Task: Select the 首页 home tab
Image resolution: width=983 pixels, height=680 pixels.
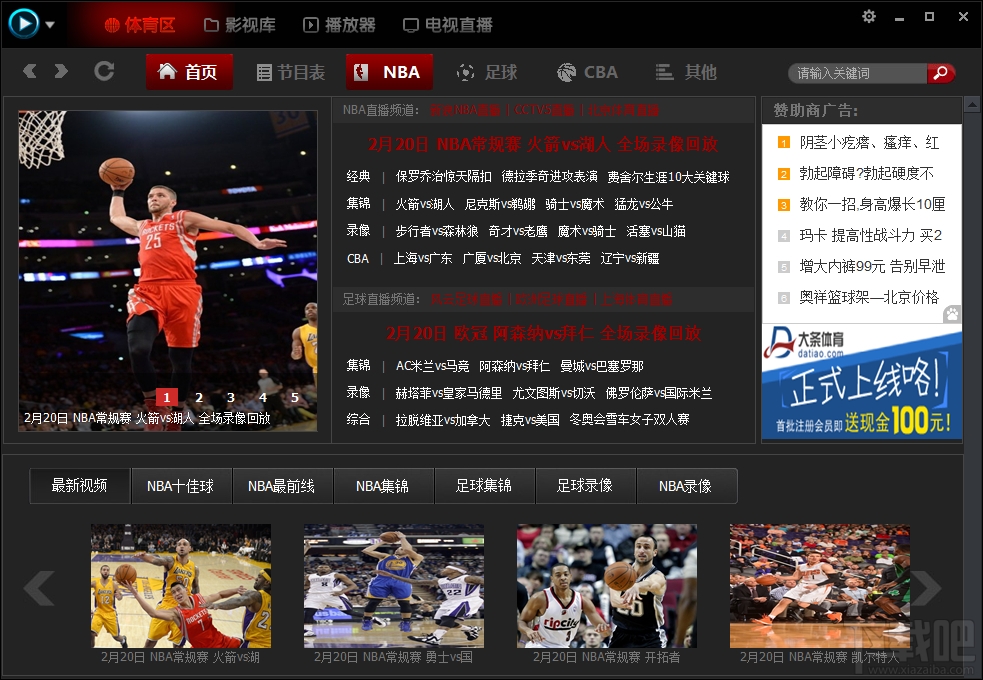Action: [189, 72]
